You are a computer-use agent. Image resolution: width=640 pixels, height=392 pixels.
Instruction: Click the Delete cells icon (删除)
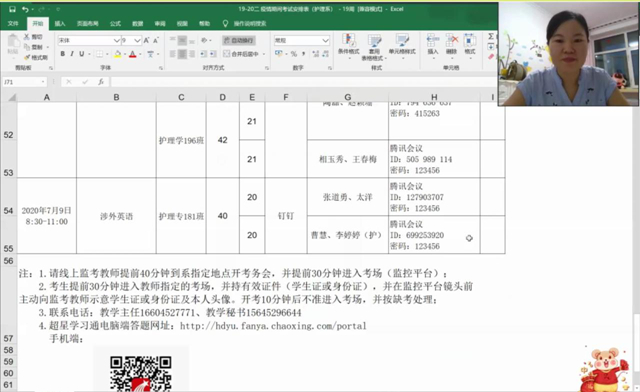click(451, 44)
